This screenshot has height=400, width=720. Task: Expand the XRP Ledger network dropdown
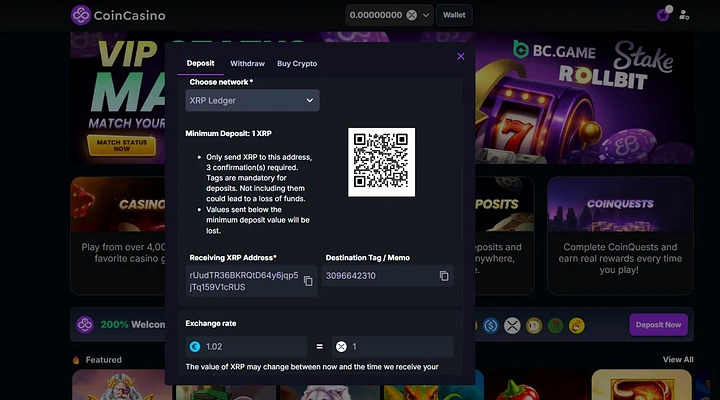(x=253, y=100)
